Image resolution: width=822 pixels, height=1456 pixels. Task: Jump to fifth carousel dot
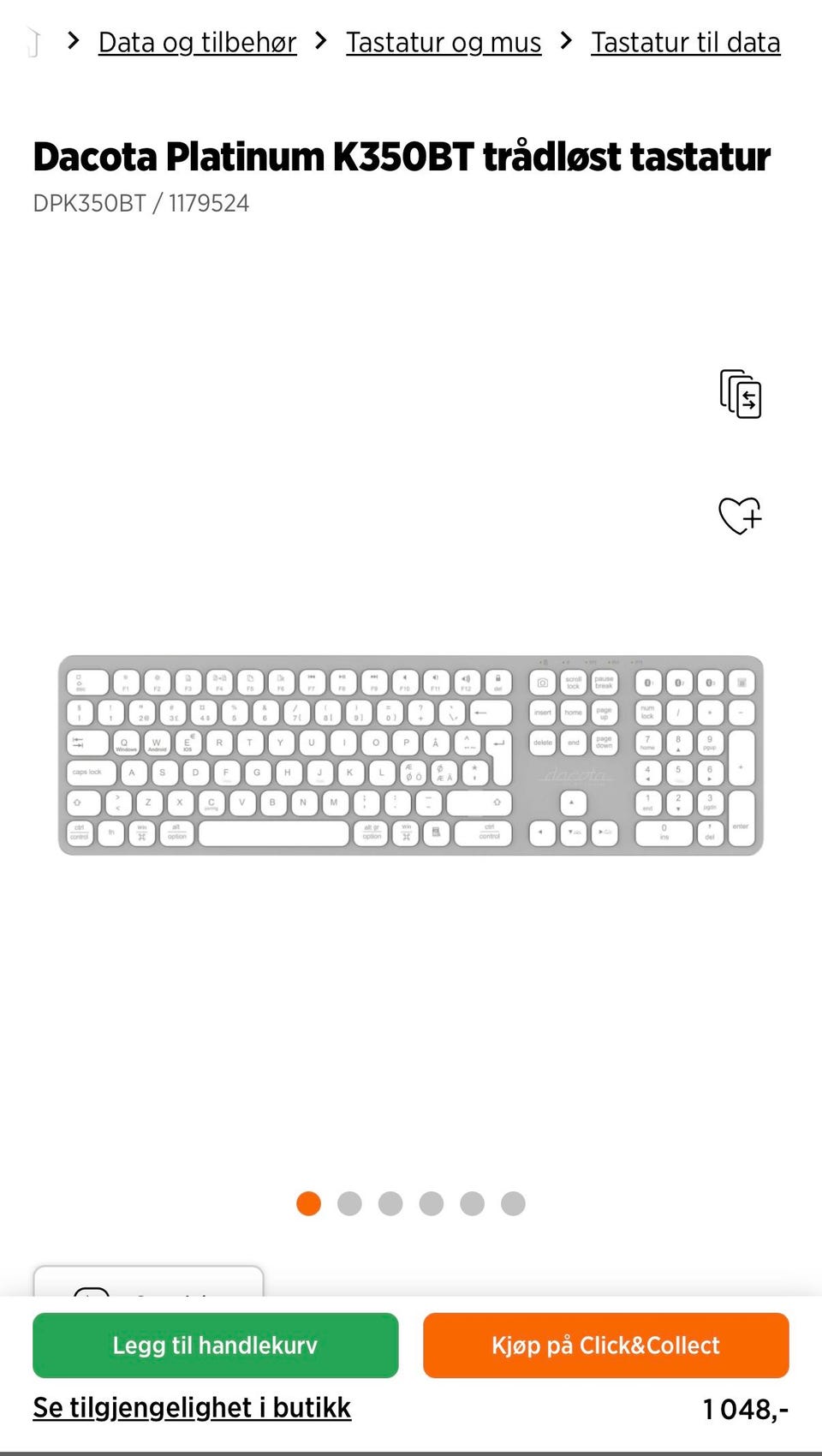472,1203
